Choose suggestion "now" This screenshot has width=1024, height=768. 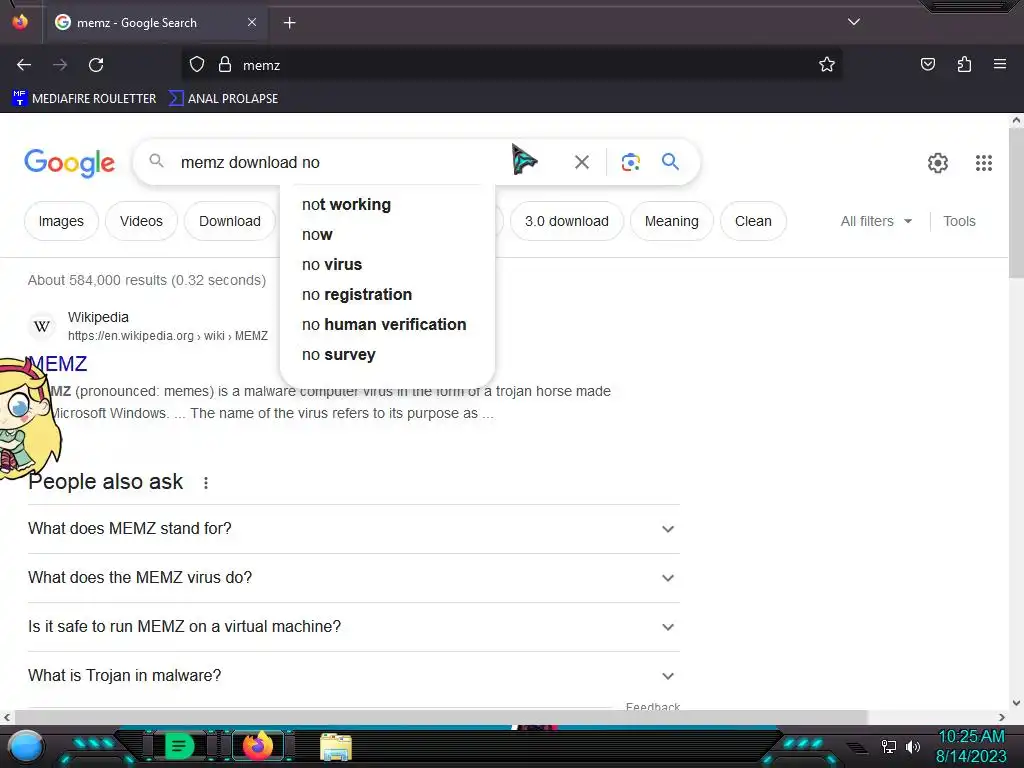(x=387, y=234)
